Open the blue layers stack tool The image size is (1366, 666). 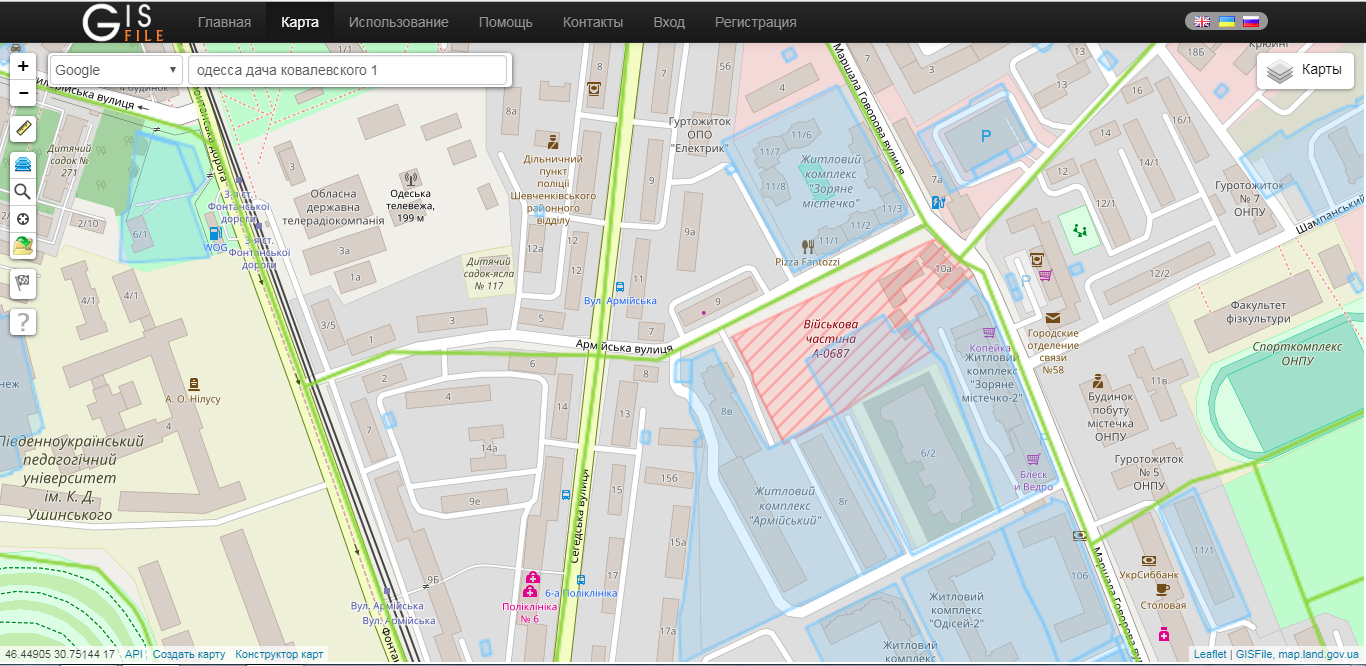point(23,165)
